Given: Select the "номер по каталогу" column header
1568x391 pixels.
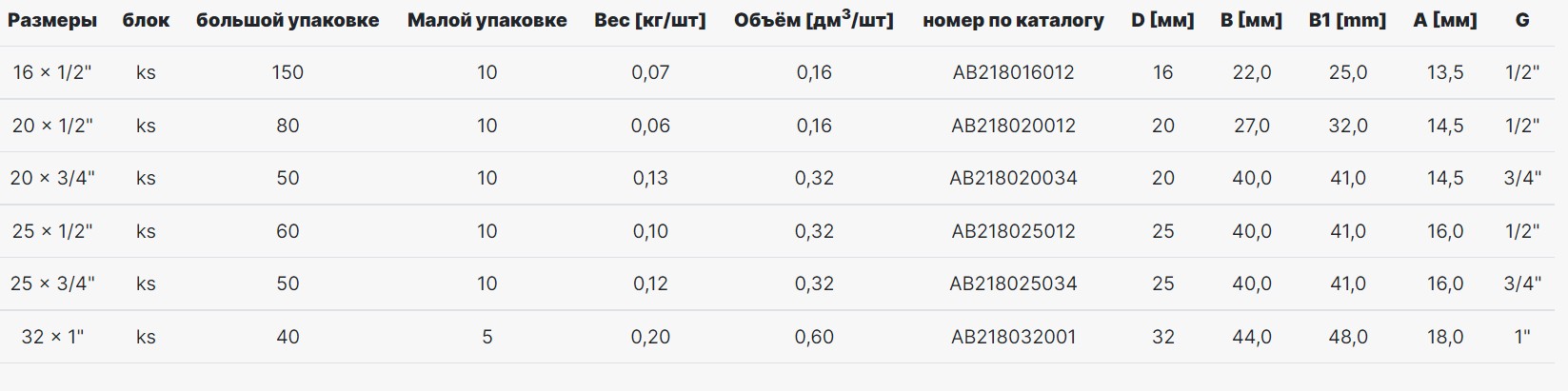Looking at the screenshot, I should coord(1013,20).
